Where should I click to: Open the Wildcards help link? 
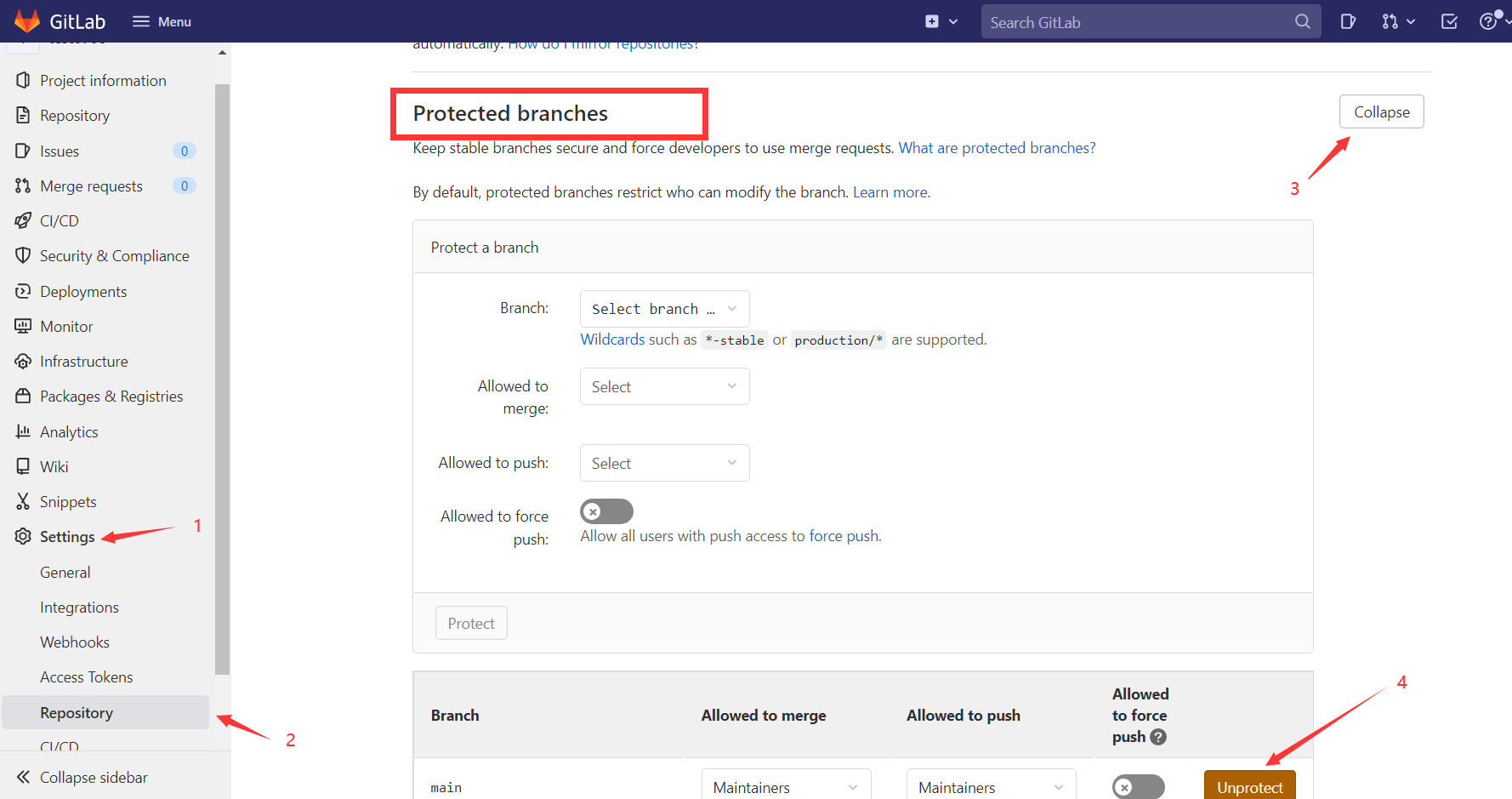pyautogui.click(x=612, y=340)
